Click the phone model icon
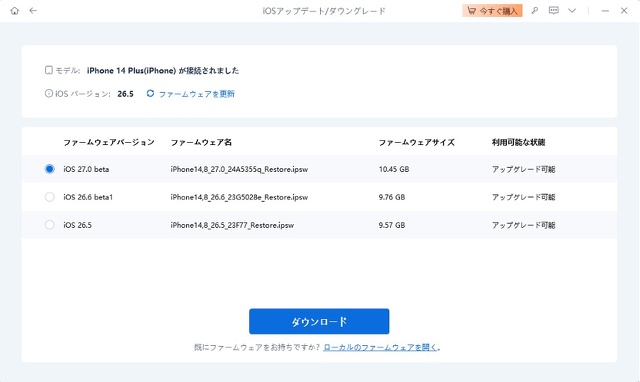 tap(49, 70)
